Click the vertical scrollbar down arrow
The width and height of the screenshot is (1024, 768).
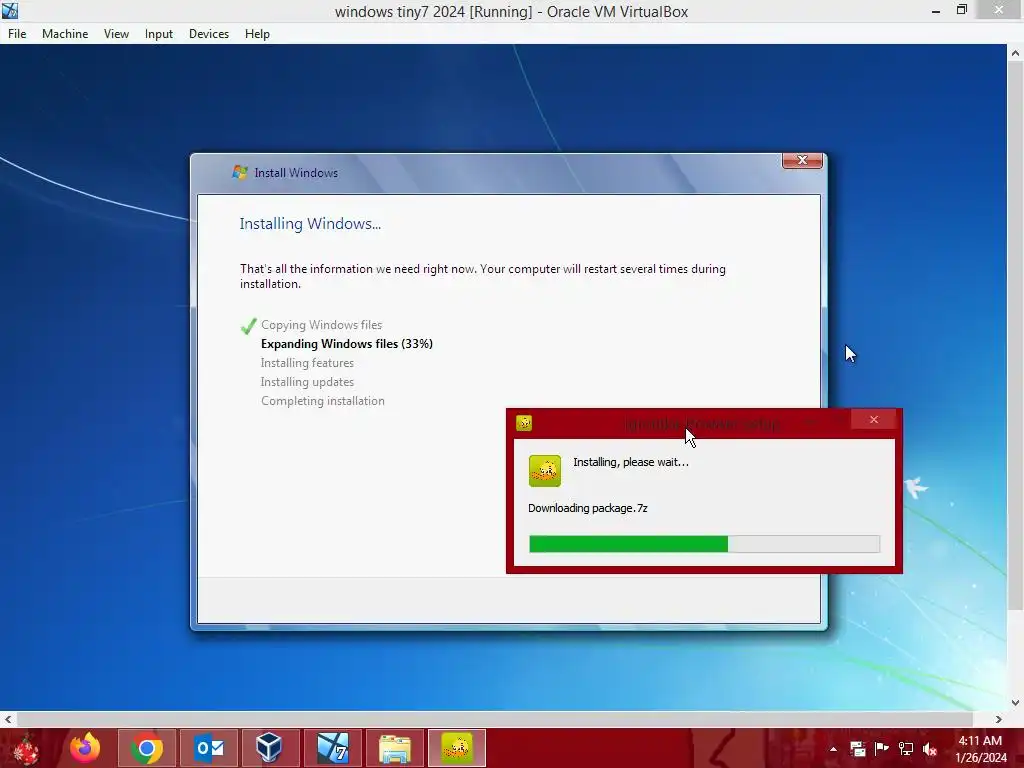(1016, 703)
